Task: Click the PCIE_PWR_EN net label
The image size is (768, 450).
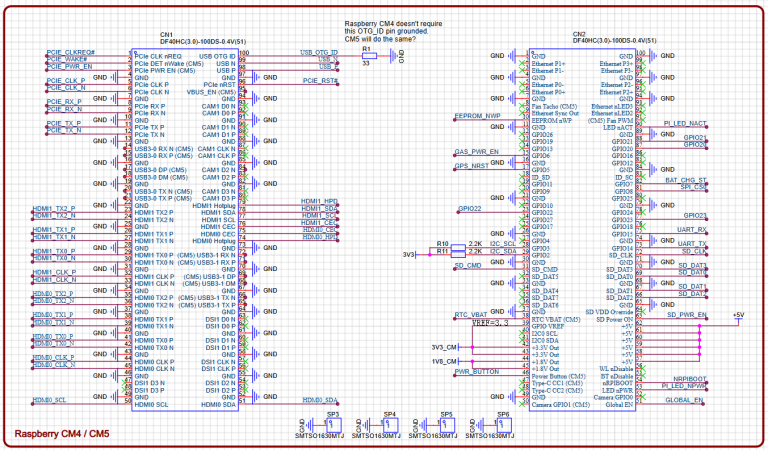Action: (70, 67)
